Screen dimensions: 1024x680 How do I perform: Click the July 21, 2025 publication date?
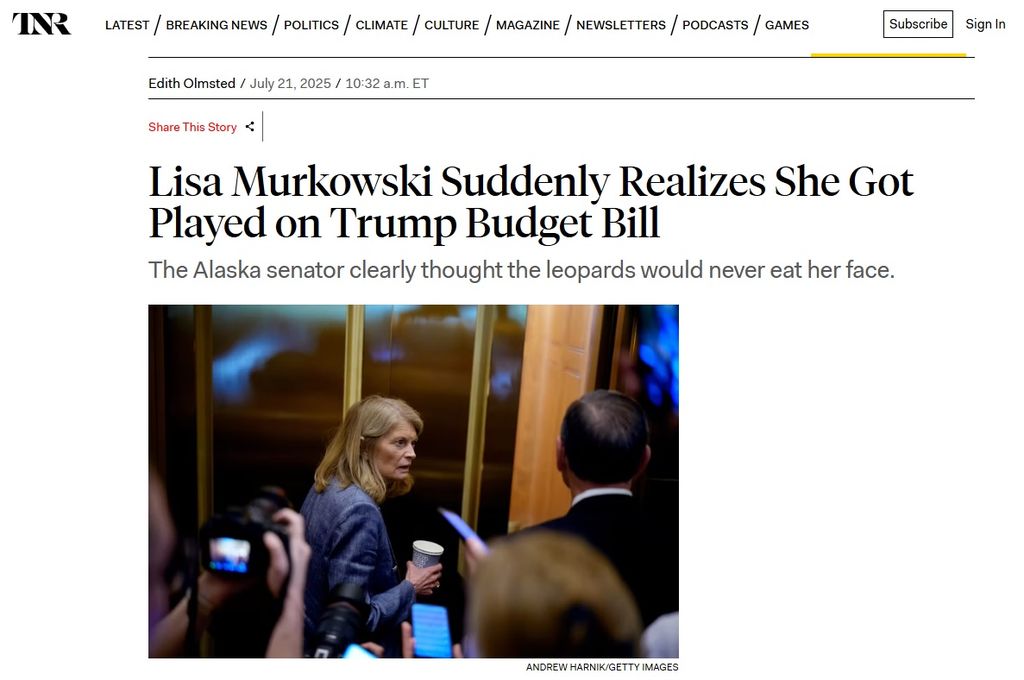(x=290, y=84)
